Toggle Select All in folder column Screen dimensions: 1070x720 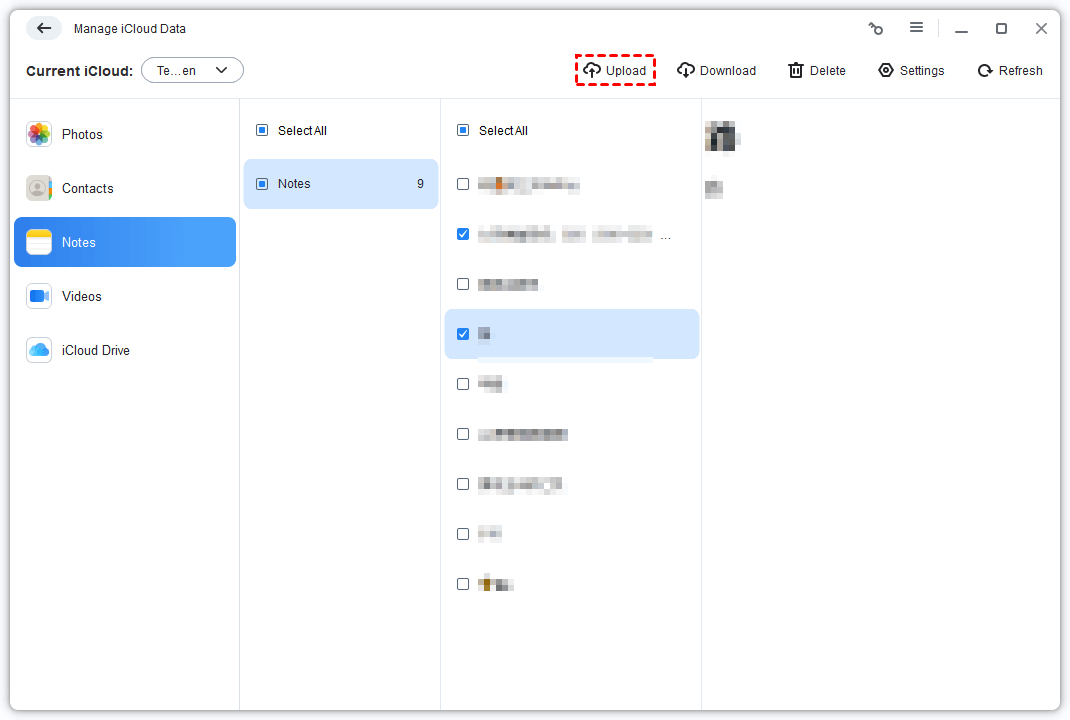click(262, 130)
